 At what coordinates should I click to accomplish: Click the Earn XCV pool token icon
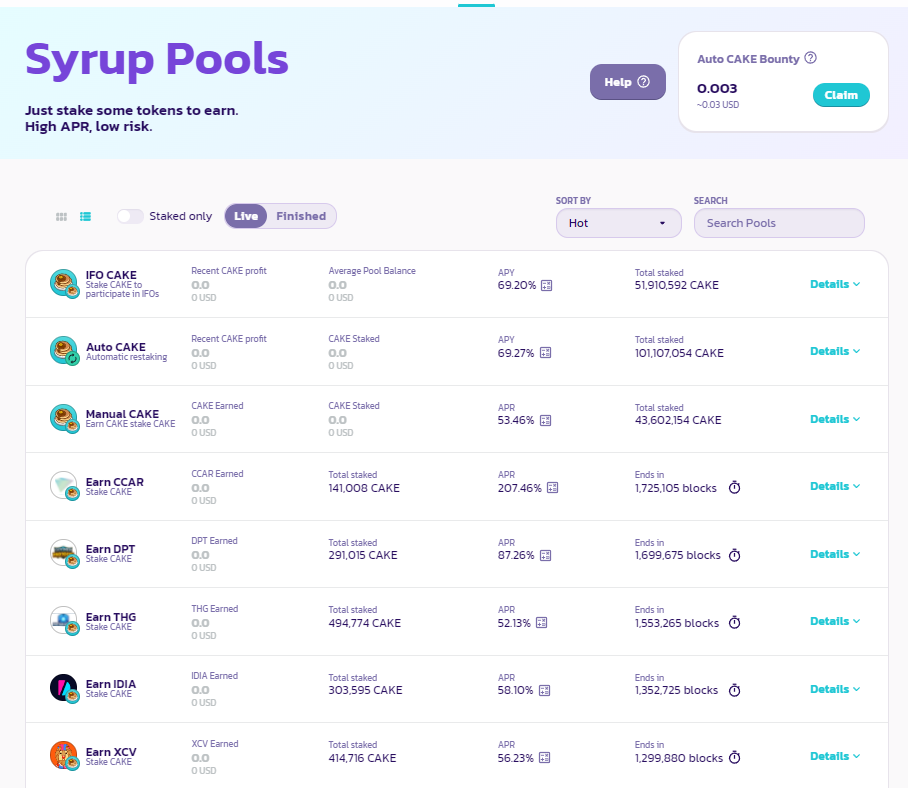64,756
